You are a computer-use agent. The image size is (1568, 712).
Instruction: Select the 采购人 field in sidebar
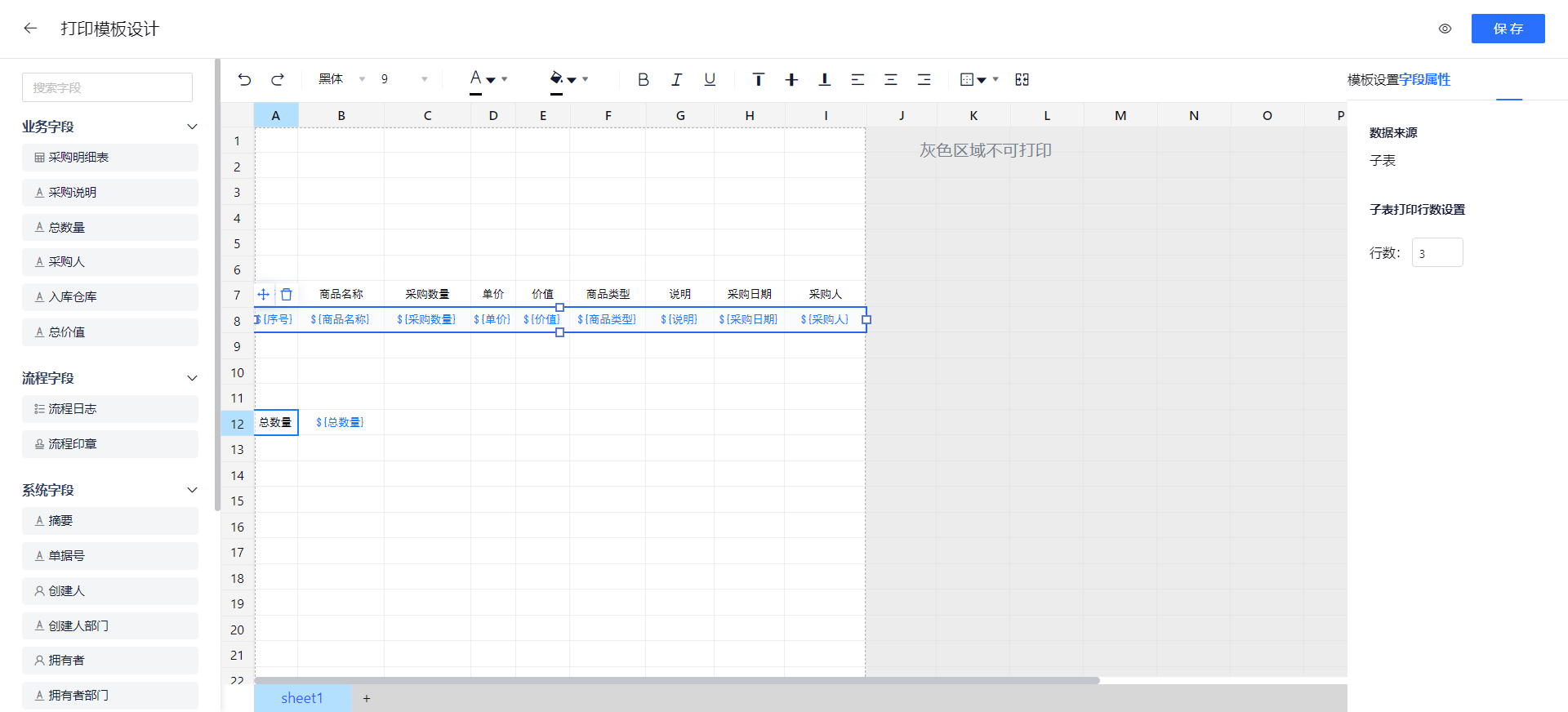tap(110, 262)
